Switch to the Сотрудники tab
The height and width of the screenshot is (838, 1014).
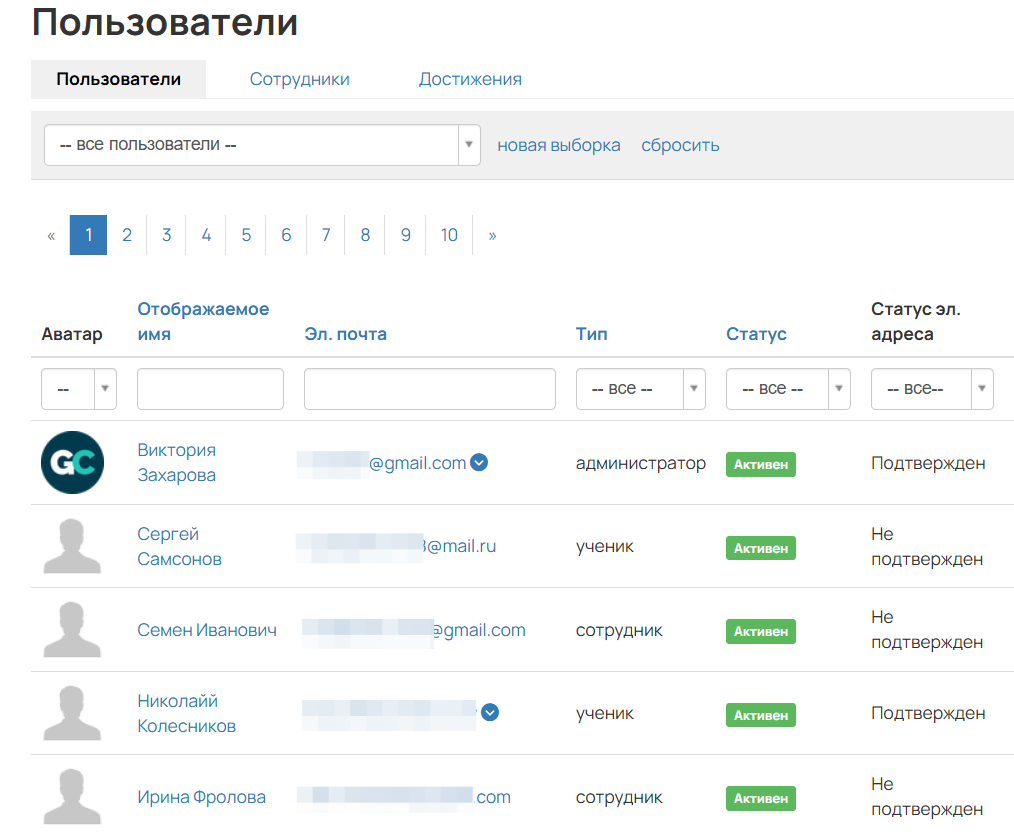[x=299, y=77]
